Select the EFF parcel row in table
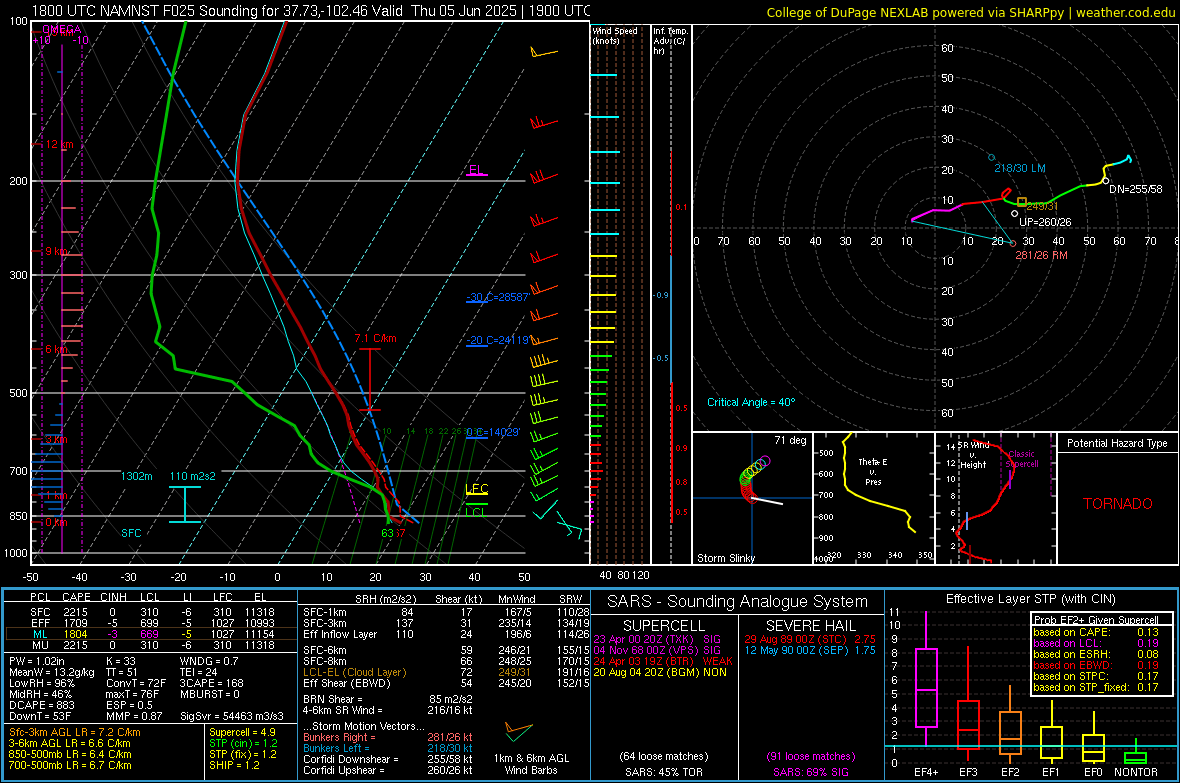 (x=151, y=623)
